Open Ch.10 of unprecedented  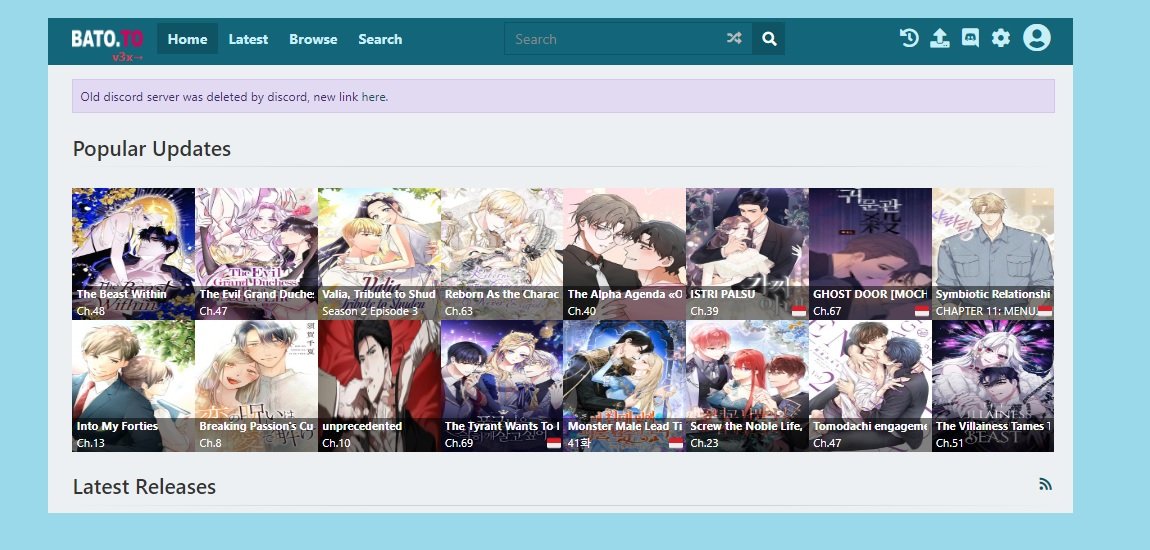(x=336, y=443)
